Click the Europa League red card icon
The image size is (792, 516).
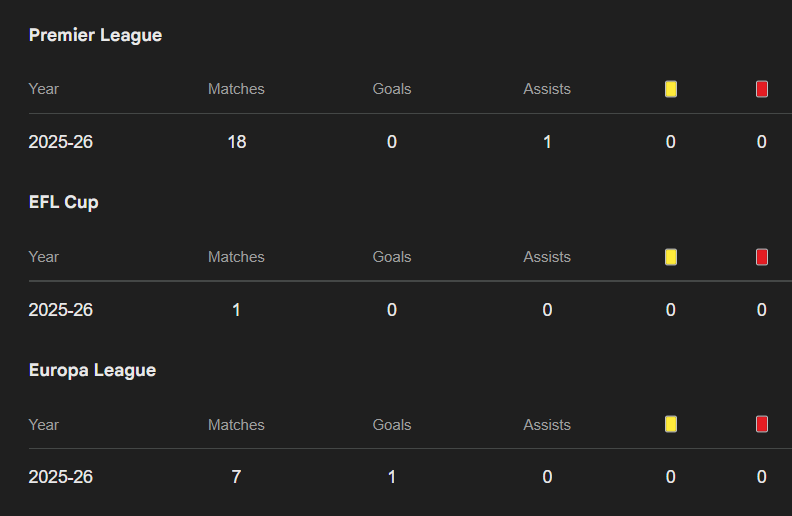[x=762, y=425]
